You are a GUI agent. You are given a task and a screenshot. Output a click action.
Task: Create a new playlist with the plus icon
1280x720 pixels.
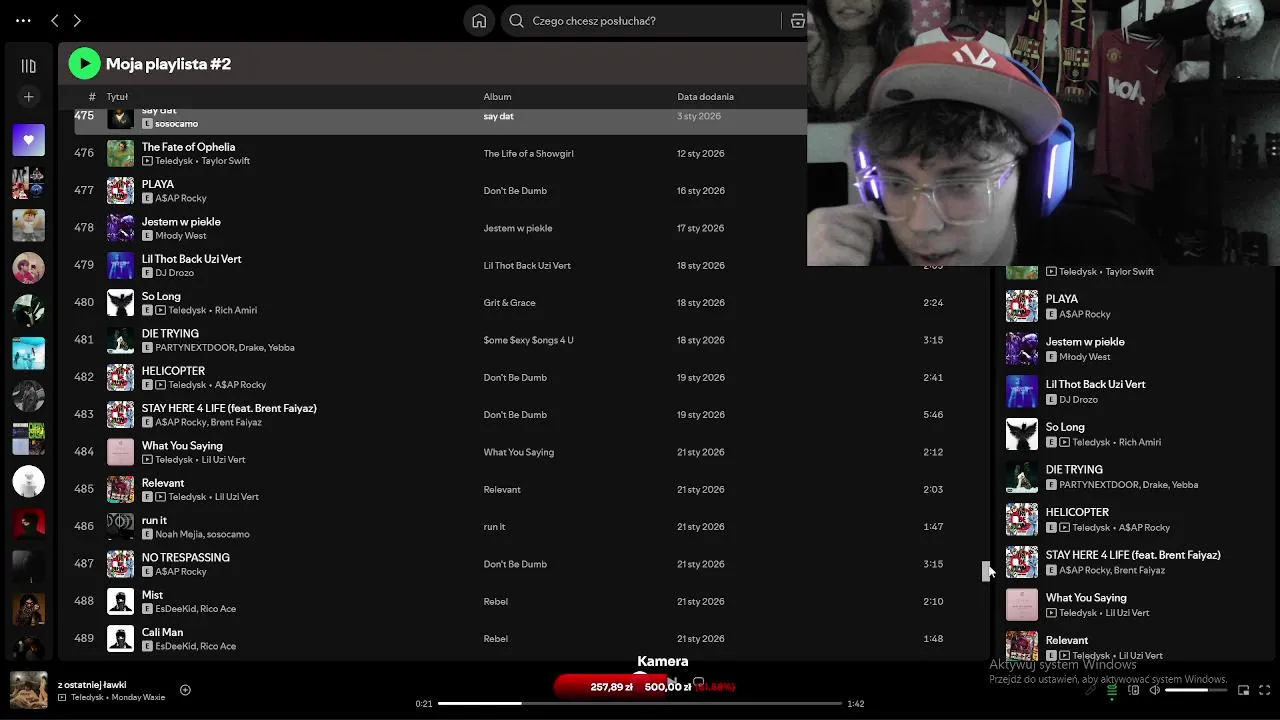pos(28,97)
